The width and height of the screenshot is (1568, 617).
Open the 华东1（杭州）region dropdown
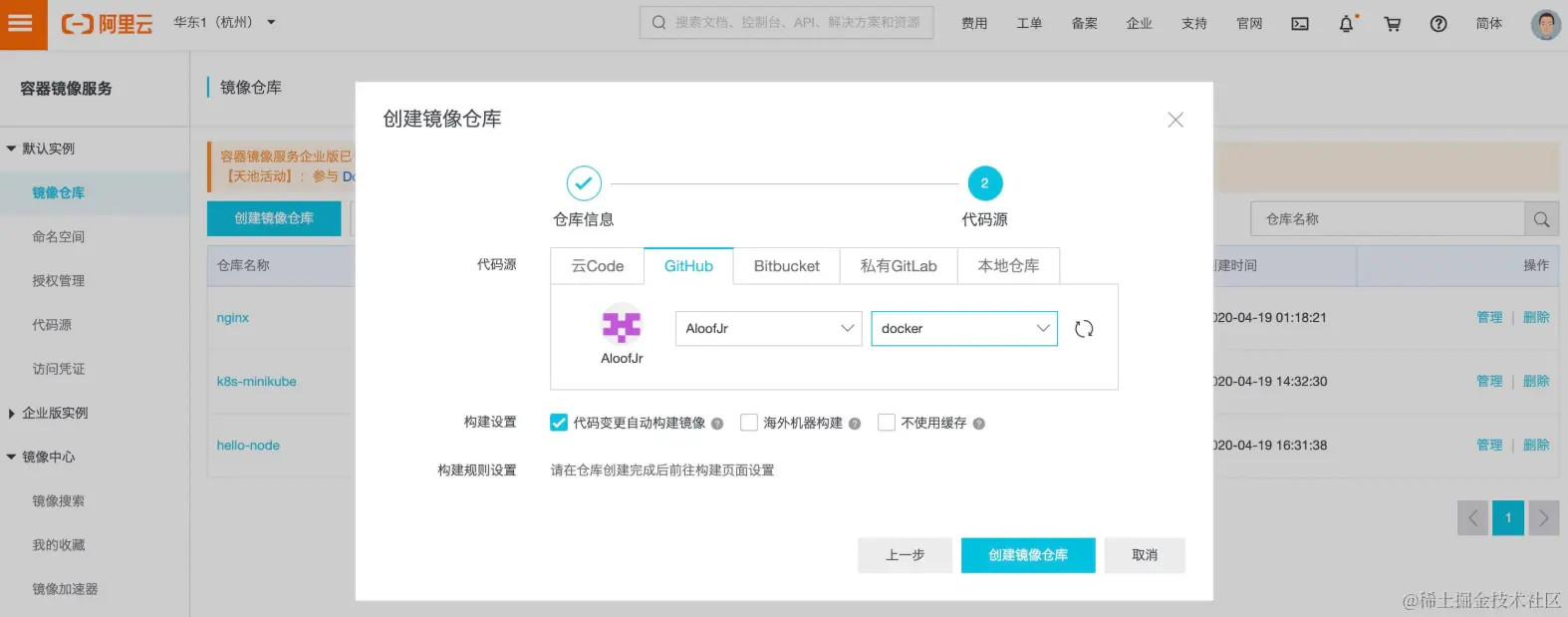[x=224, y=22]
